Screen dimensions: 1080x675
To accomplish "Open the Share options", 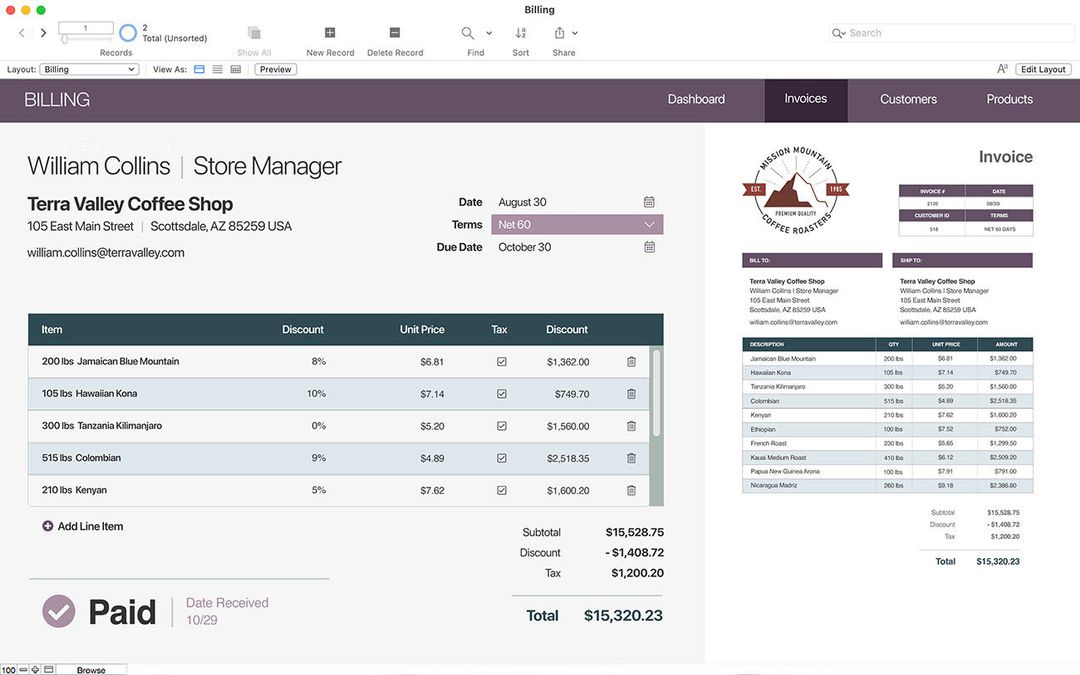I will click(x=561, y=33).
